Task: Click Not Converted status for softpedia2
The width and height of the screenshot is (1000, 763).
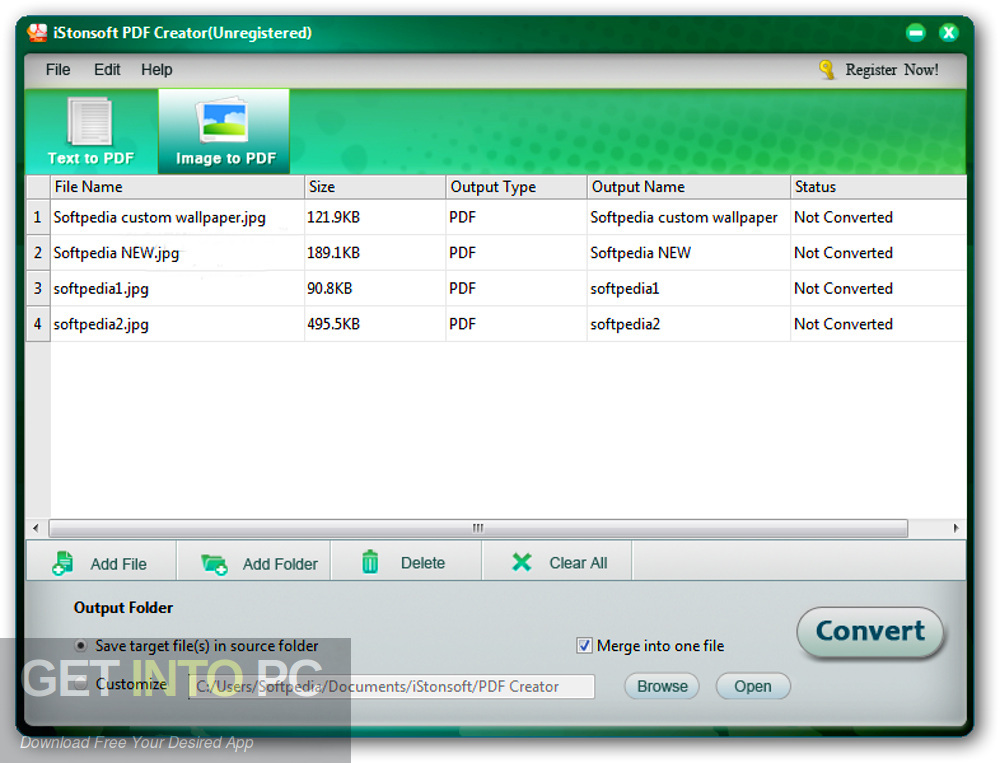Action: [878, 325]
